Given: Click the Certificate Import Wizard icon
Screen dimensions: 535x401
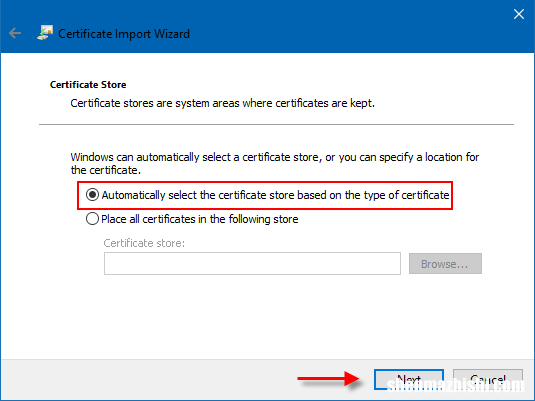Looking at the screenshot, I should 45,33.
